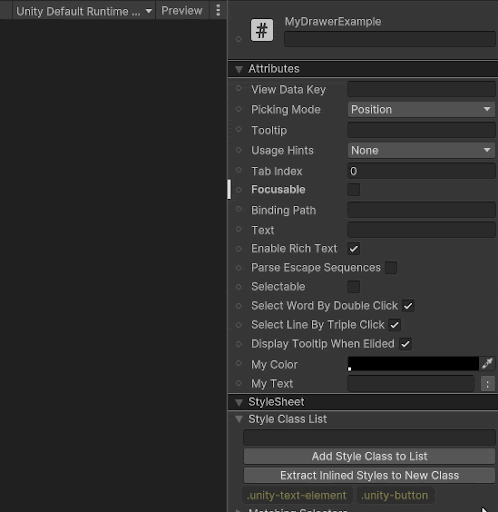
Task: Click the View Data Key input field
Action: coord(421,89)
